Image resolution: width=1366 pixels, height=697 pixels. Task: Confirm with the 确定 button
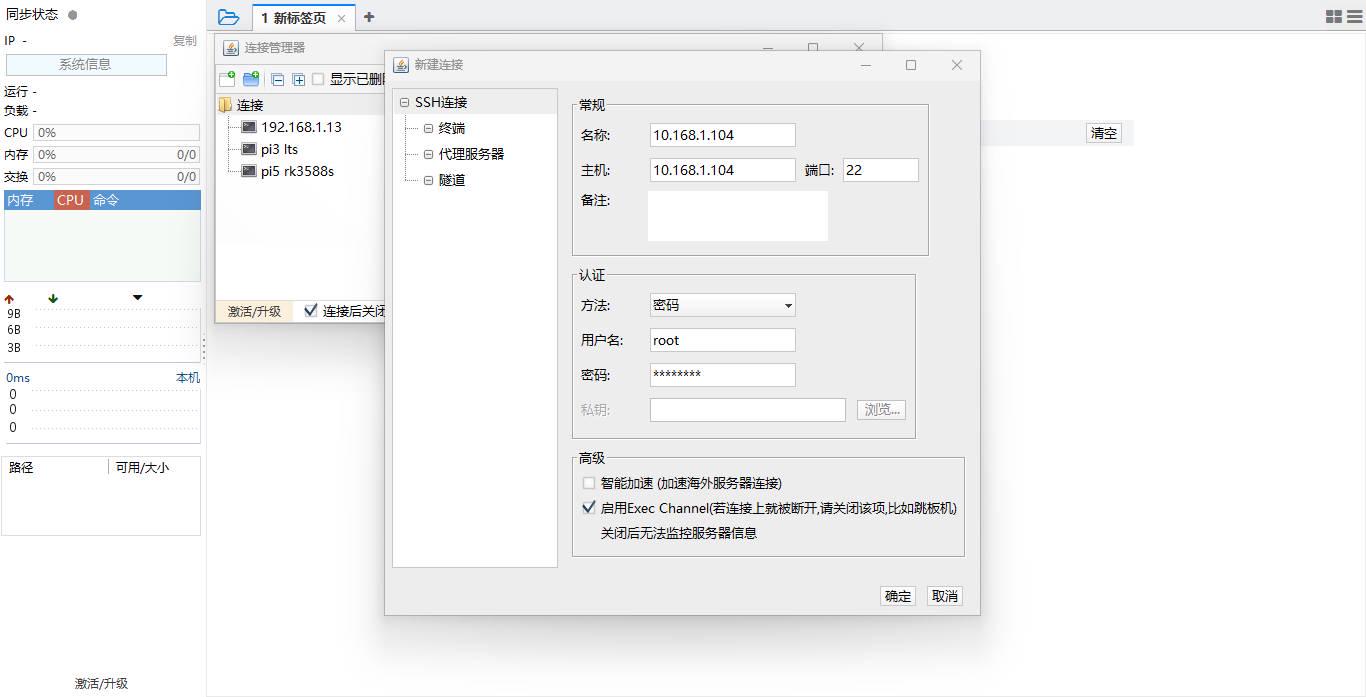click(898, 596)
